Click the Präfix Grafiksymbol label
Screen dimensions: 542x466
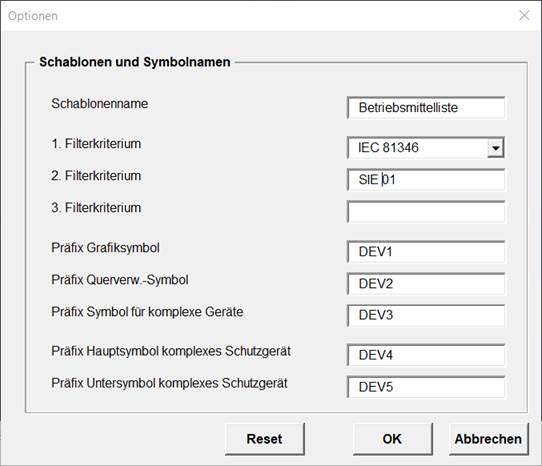[105, 248]
